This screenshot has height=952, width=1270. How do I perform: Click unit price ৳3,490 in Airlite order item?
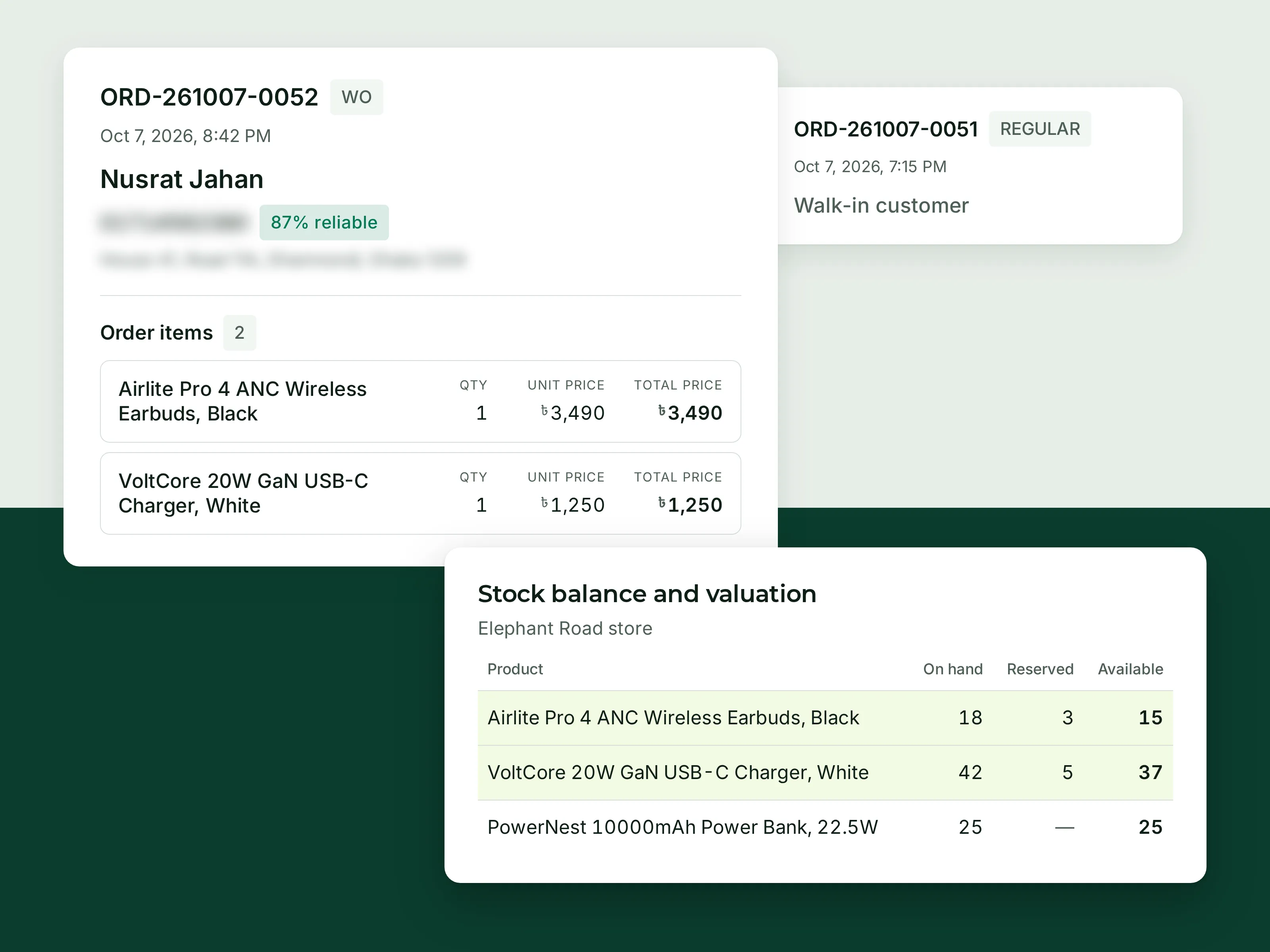tap(572, 413)
